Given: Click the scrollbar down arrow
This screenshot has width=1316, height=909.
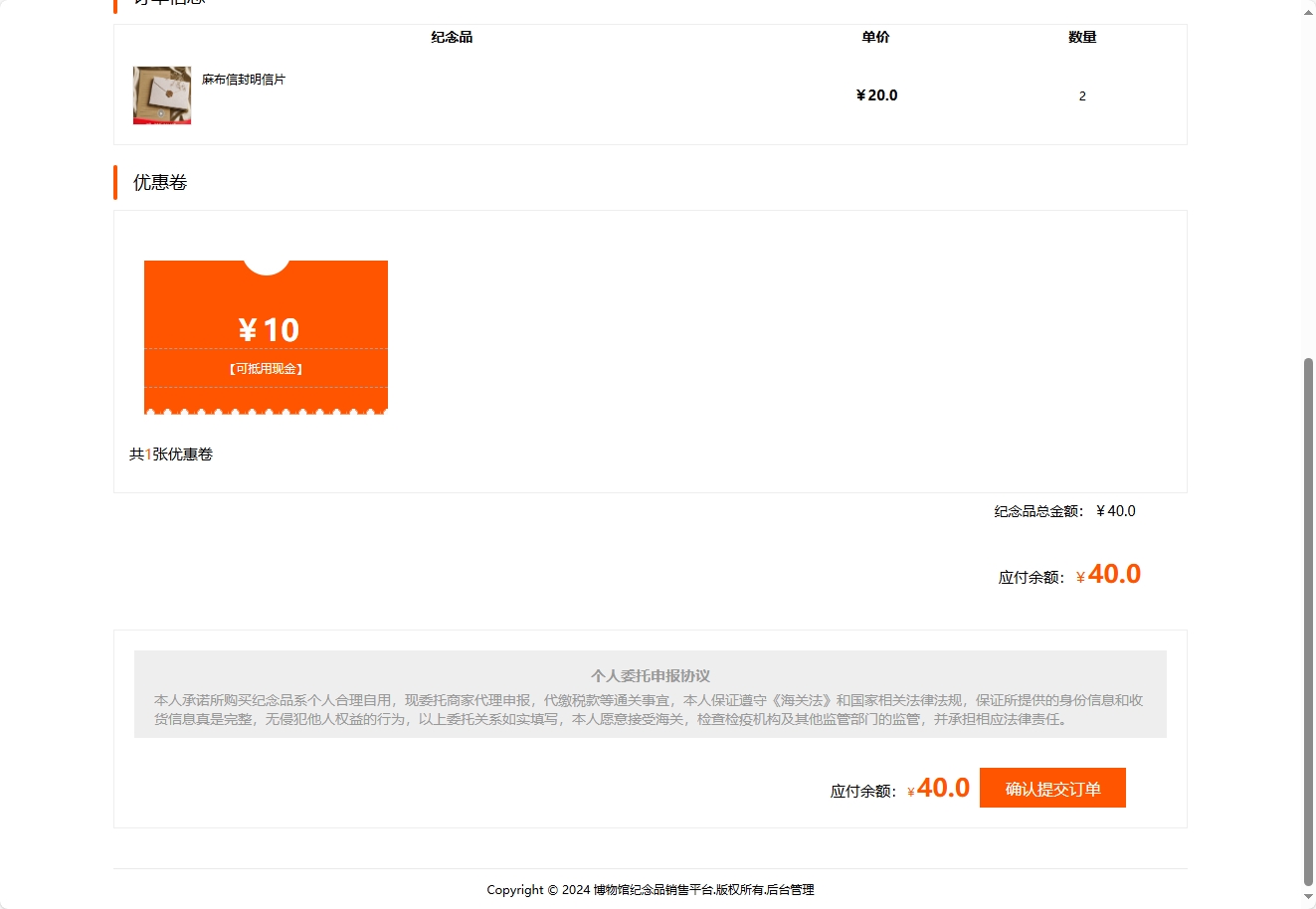Looking at the screenshot, I should point(1307,898).
